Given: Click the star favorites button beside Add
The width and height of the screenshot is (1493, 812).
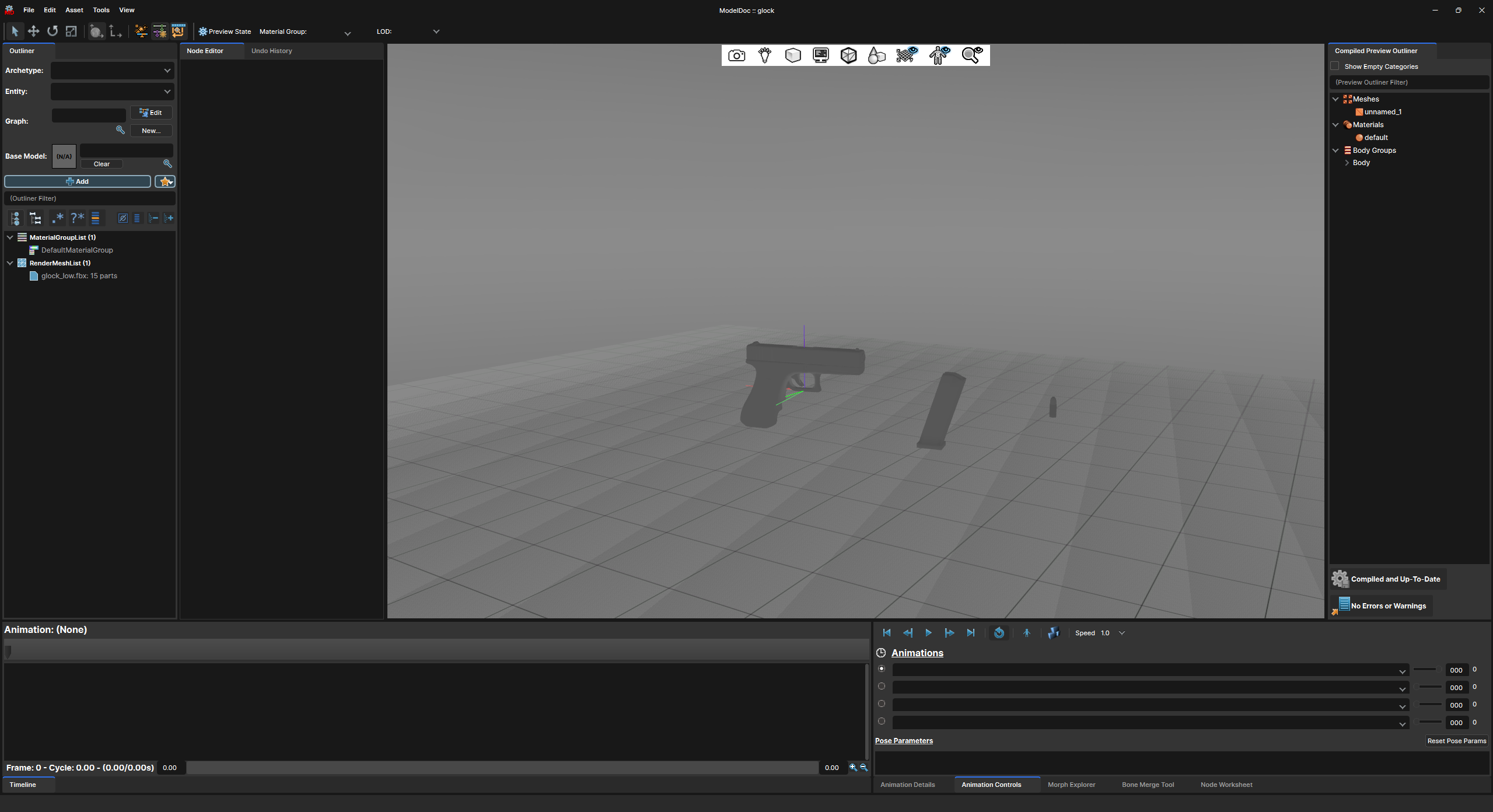Looking at the screenshot, I should (x=165, y=182).
